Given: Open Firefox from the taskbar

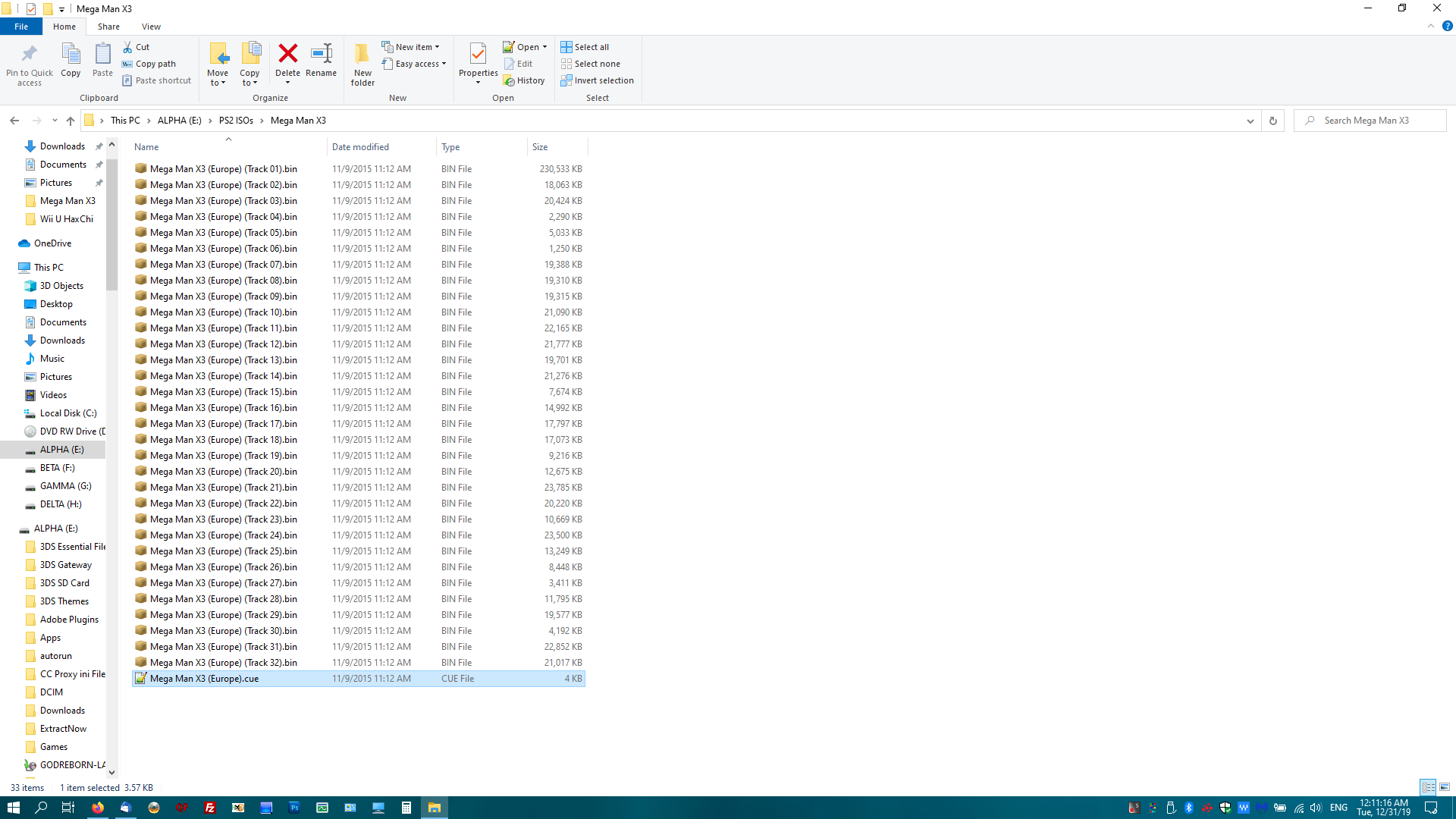Looking at the screenshot, I should click(x=98, y=808).
